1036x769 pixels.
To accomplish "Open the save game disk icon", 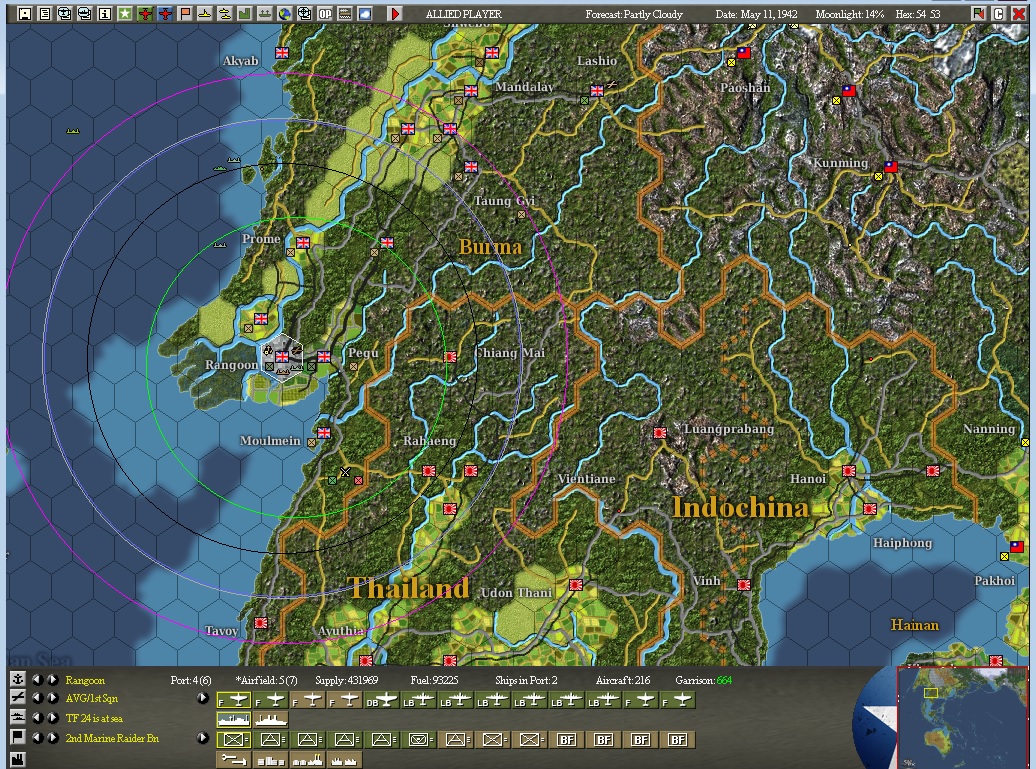I will (24, 13).
